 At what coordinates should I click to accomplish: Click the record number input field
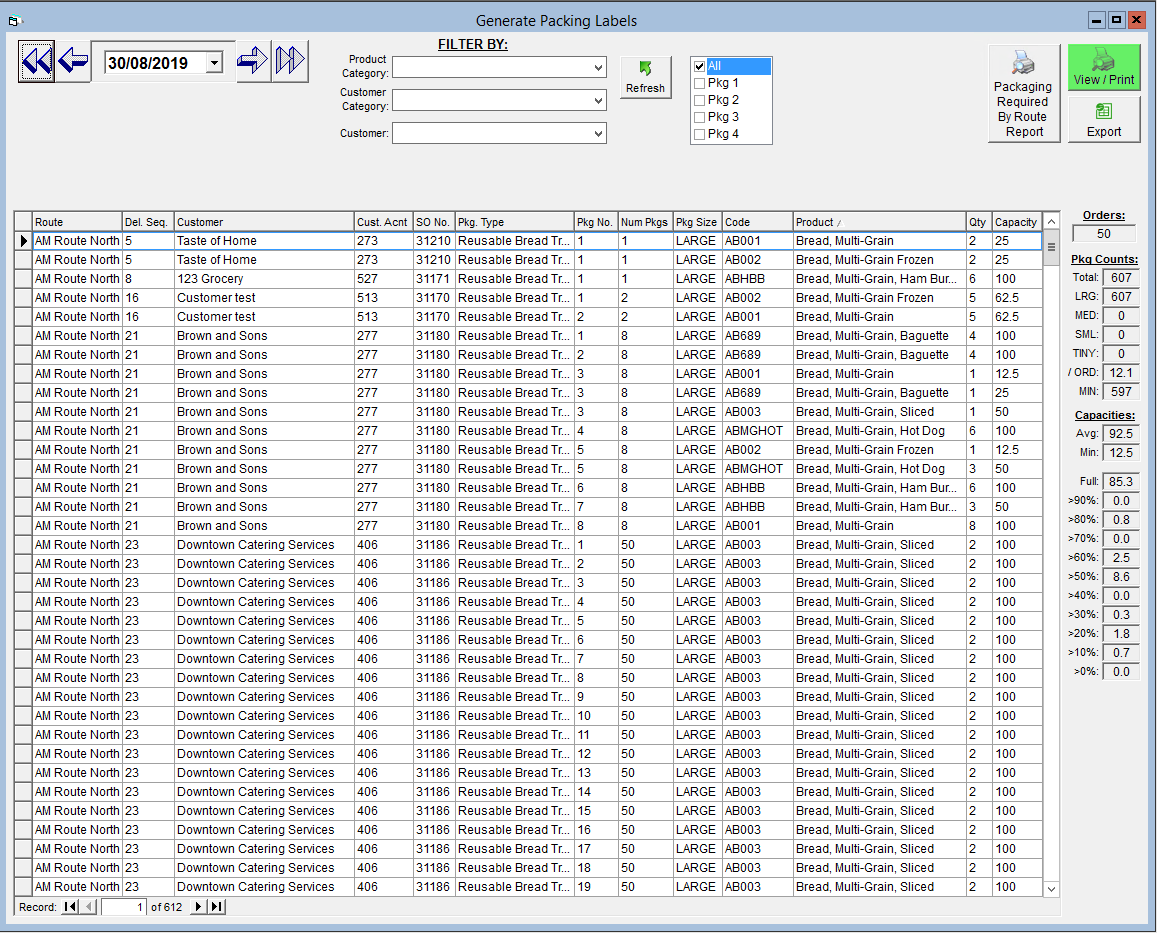click(123, 907)
